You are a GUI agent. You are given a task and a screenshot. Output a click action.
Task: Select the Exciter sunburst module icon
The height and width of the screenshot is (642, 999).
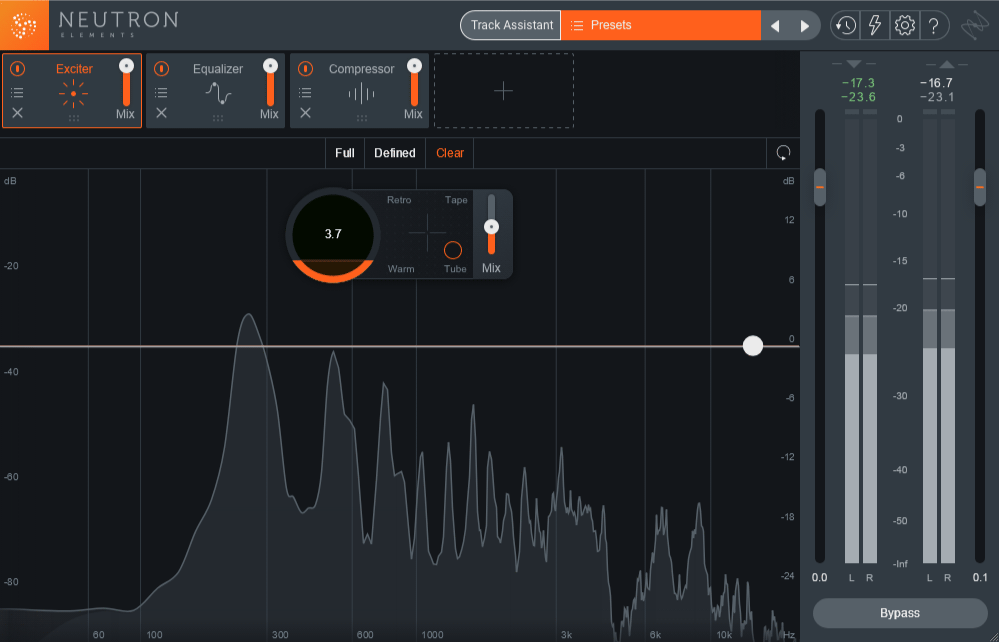pos(73,94)
